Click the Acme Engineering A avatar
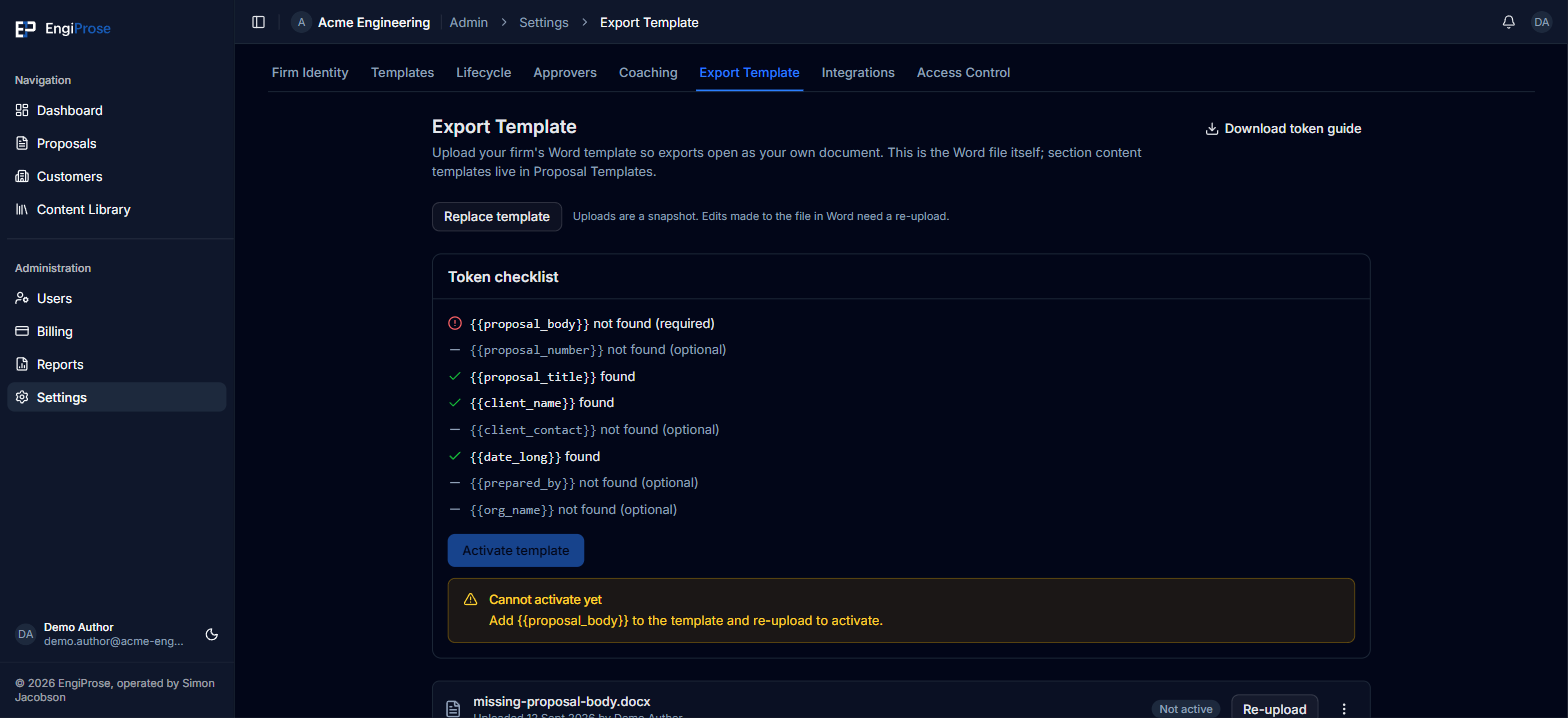Image resolution: width=1568 pixels, height=718 pixels. (301, 22)
